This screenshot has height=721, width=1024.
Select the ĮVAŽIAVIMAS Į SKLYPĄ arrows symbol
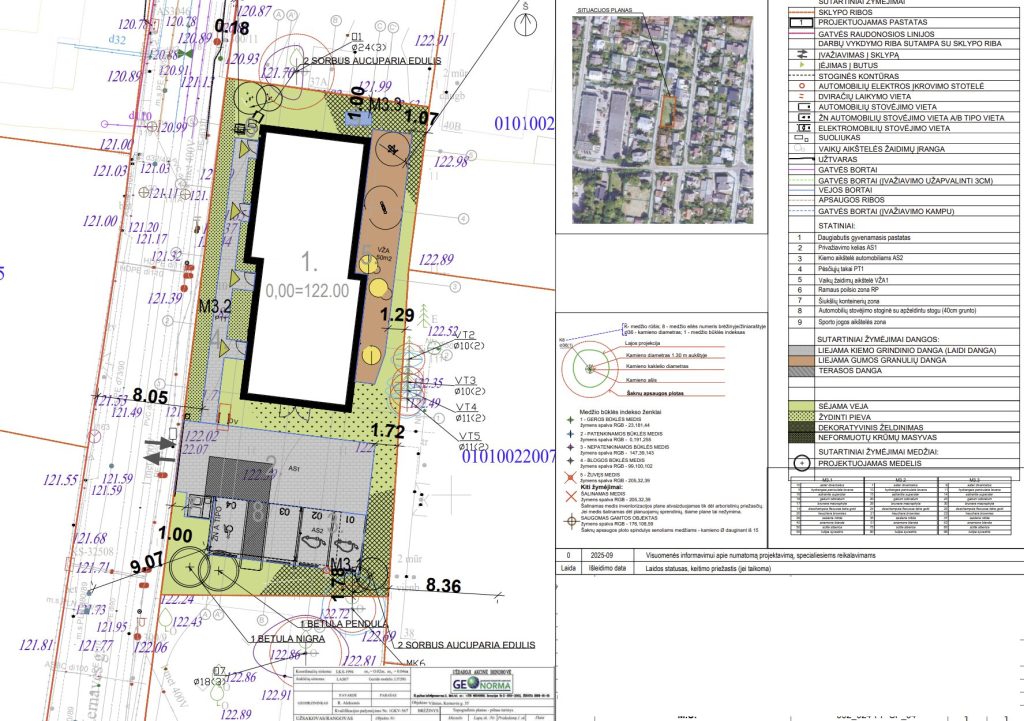[800, 52]
